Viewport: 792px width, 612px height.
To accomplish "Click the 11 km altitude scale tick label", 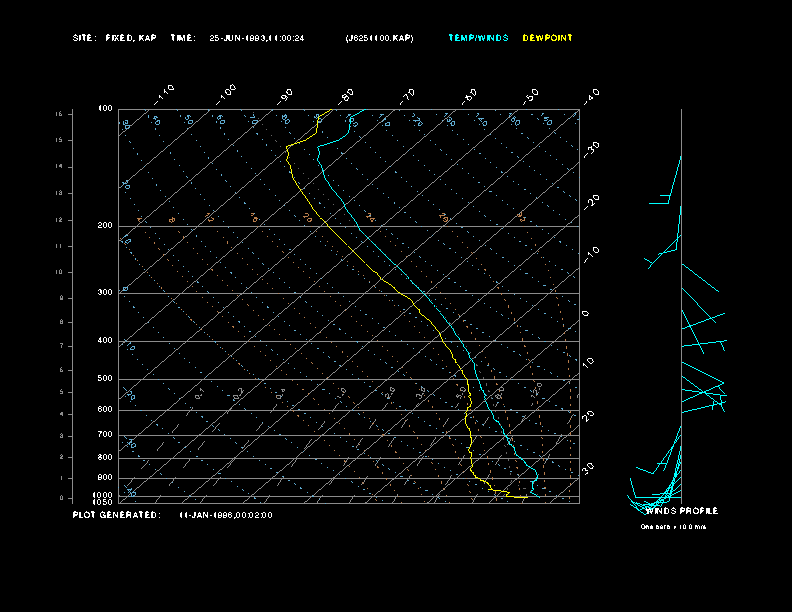I will 59,246.
